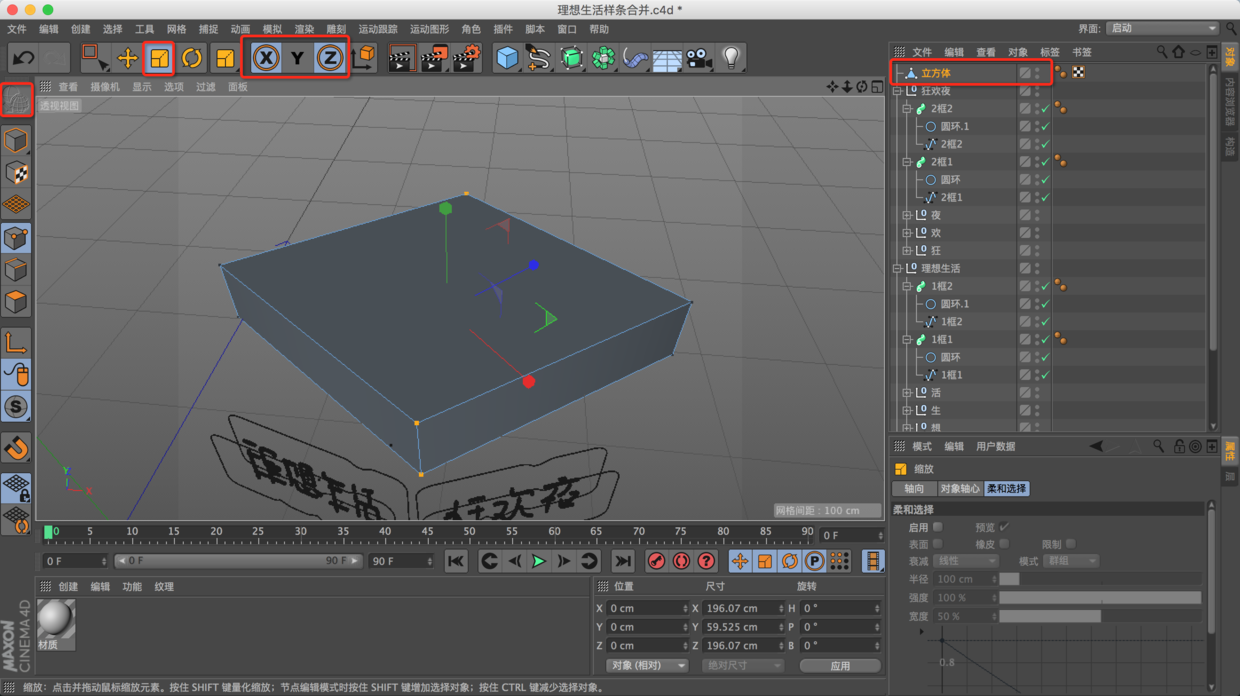Click the coordinate system icon in the toolbar
This screenshot has width=1240, height=696.
pyautogui.click(x=365, y=58)
